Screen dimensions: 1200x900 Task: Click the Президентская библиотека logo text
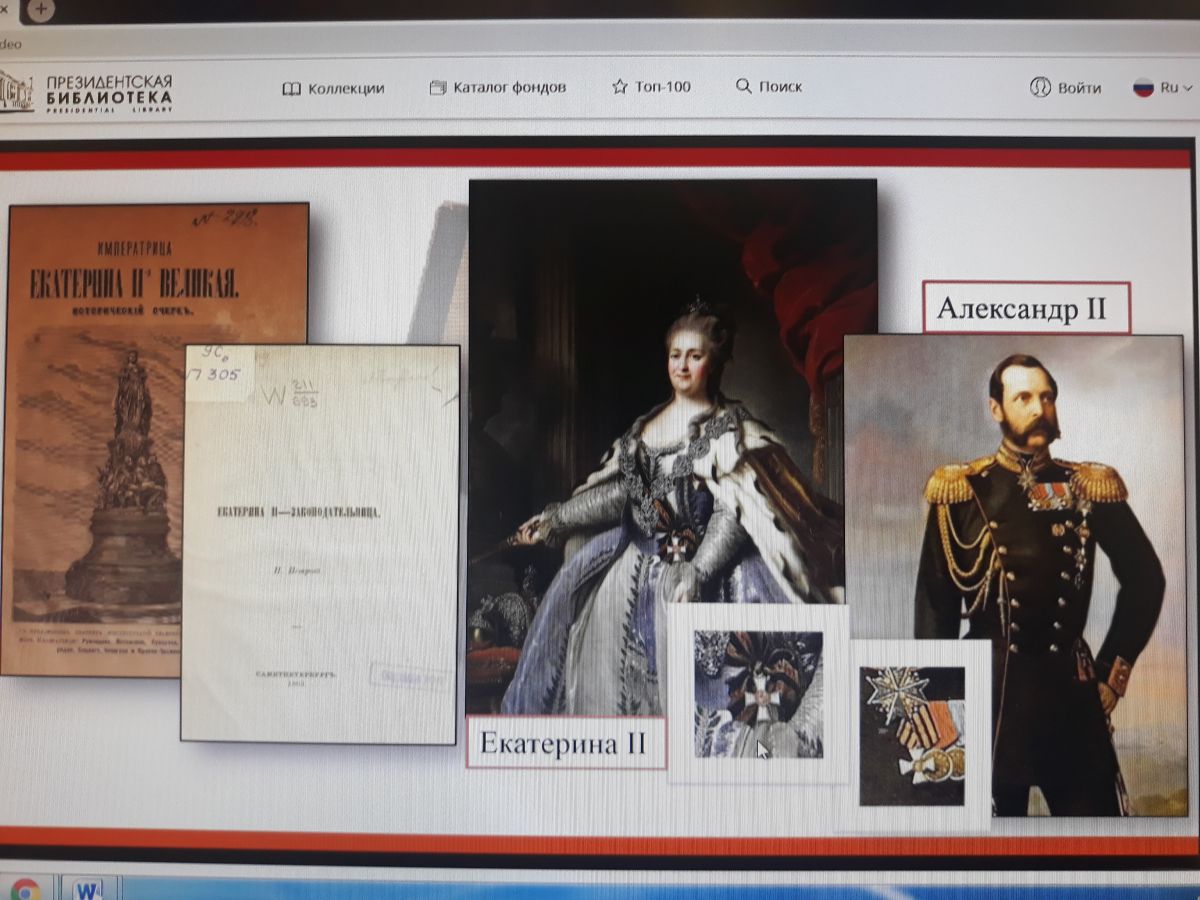[109, 93]
